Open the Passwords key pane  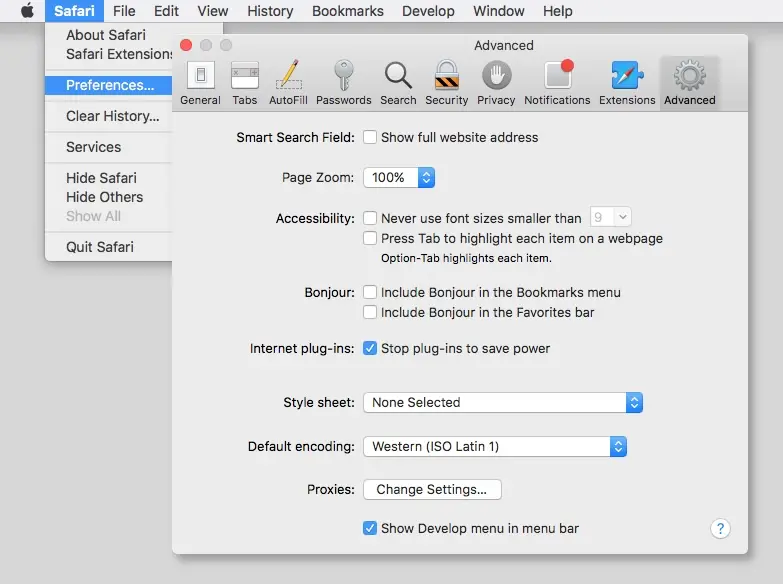pos(344,83)
